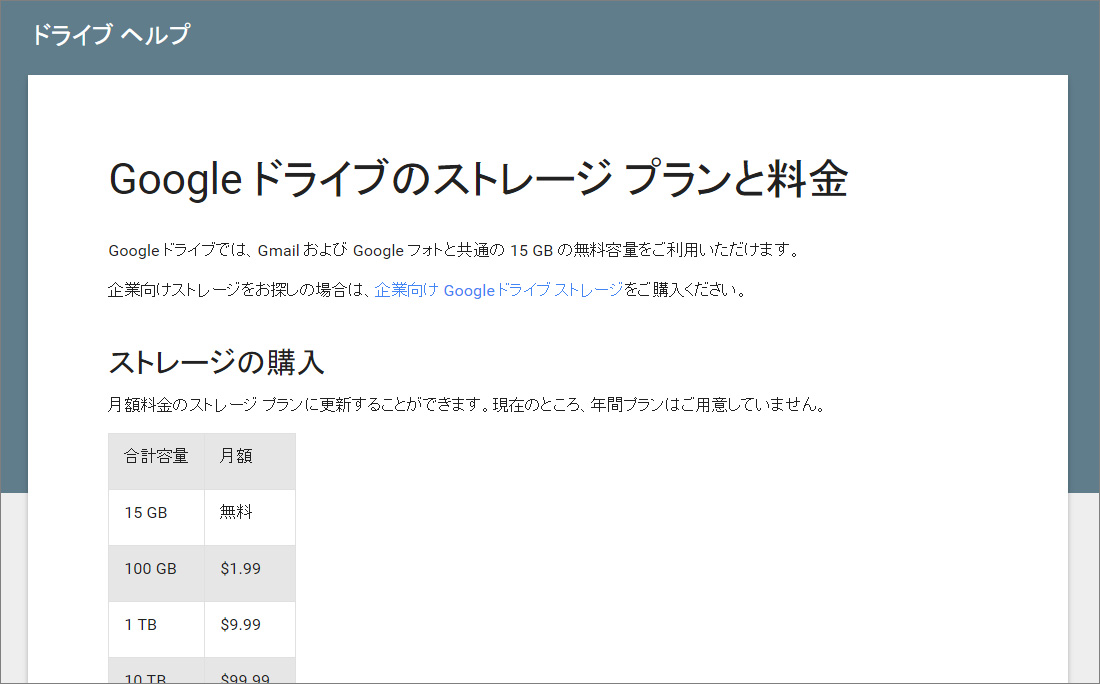Follow the 企業向け Google ドライブ ストレージ link
This screenshot has width=1100, height=684.
[498, 290]
